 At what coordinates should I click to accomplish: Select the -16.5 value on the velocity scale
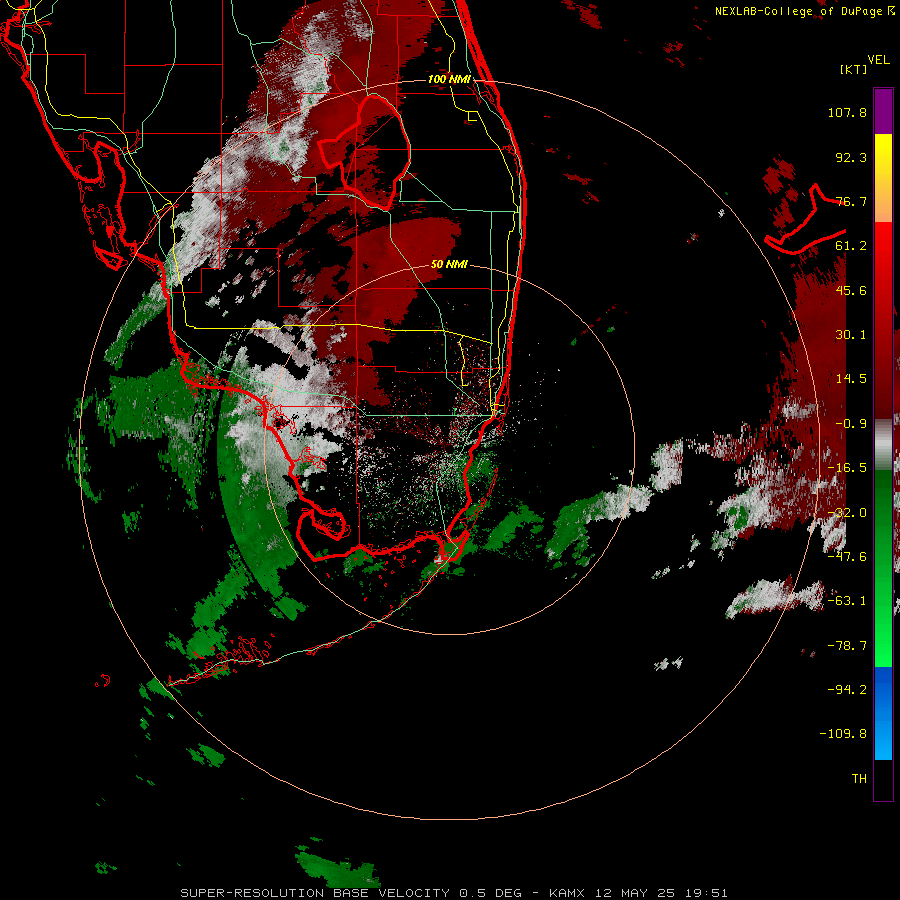tap(847, 468)
